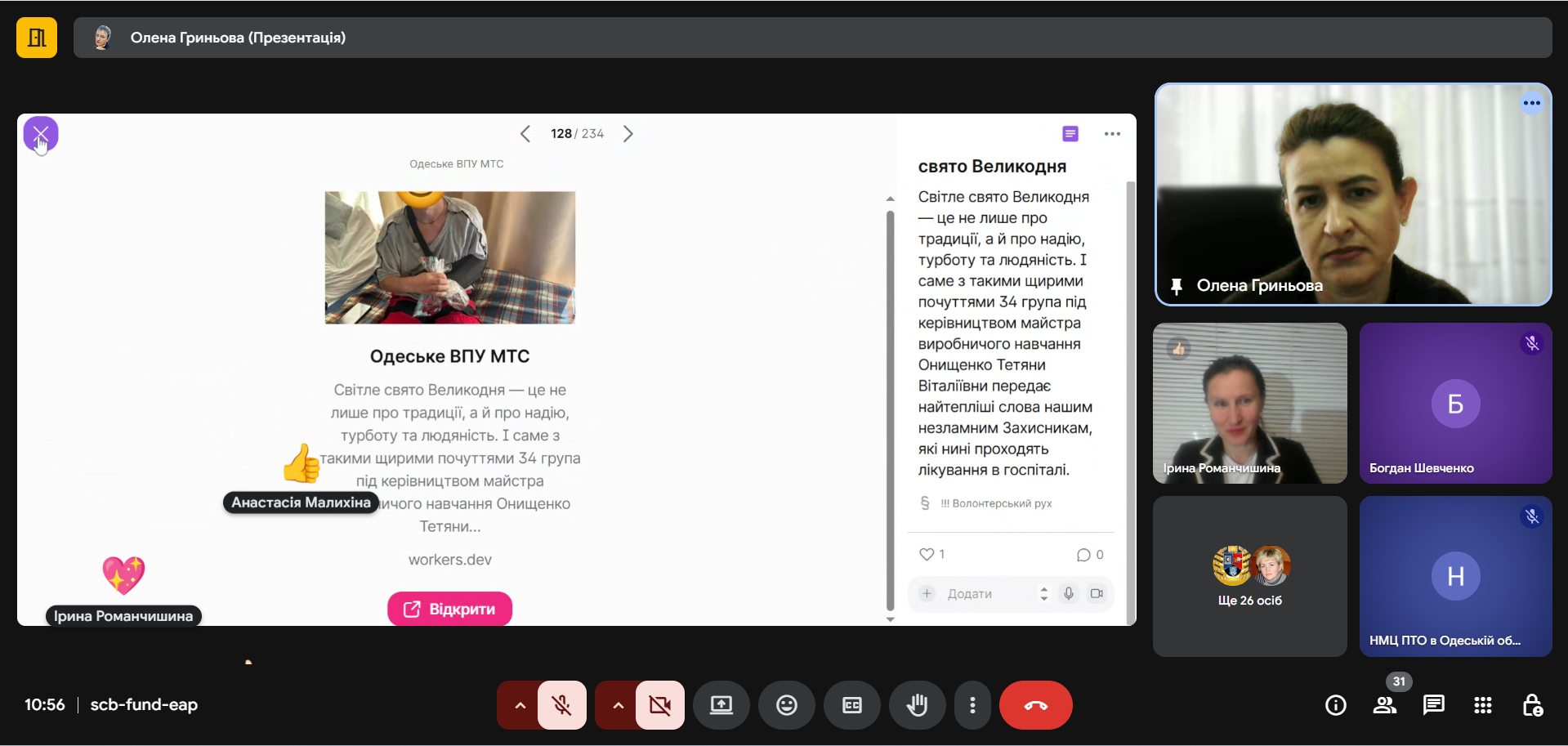The image size is (1568, 746).
Task: Start screen presentation
Action: (721, 705)
